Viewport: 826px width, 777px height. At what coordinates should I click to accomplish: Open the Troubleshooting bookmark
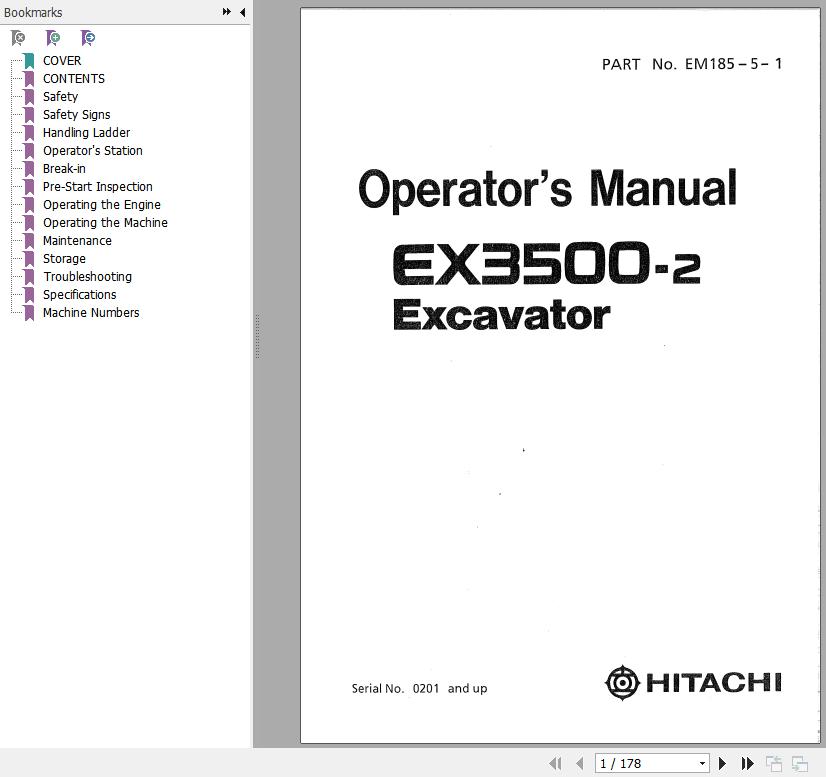pyautogui.click(x=87, y=277)
